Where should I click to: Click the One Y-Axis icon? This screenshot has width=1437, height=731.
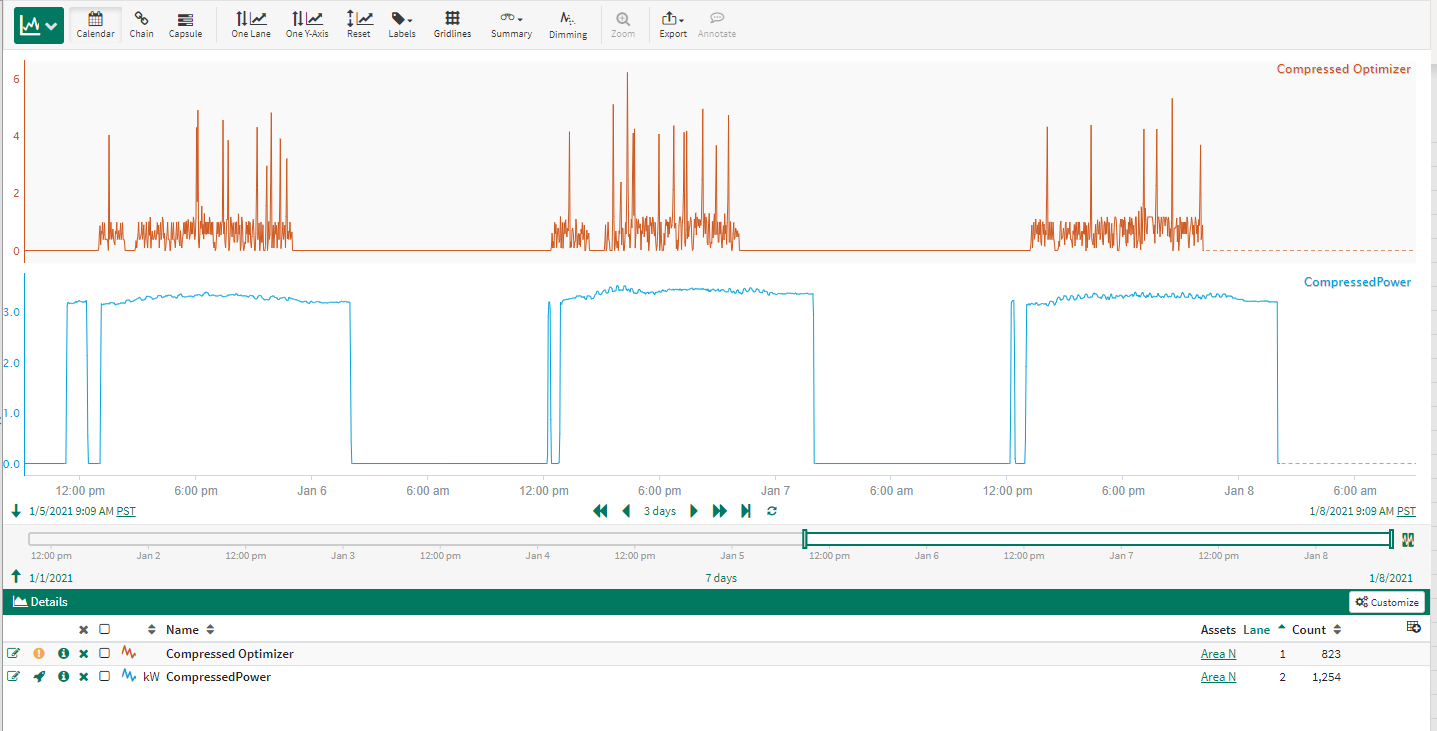coord(307,25)
